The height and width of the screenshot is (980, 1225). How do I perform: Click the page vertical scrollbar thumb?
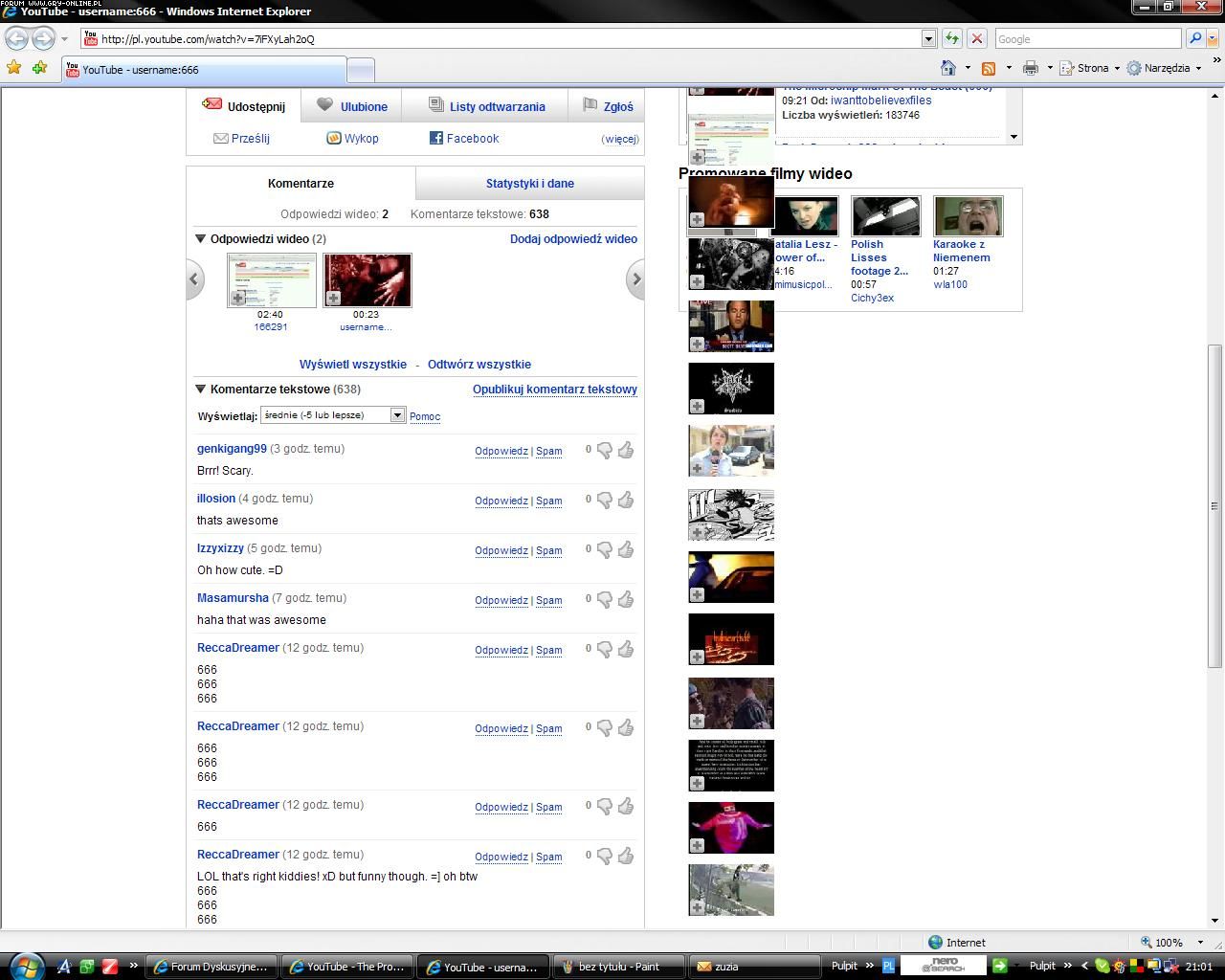(x=1215, y=506)
